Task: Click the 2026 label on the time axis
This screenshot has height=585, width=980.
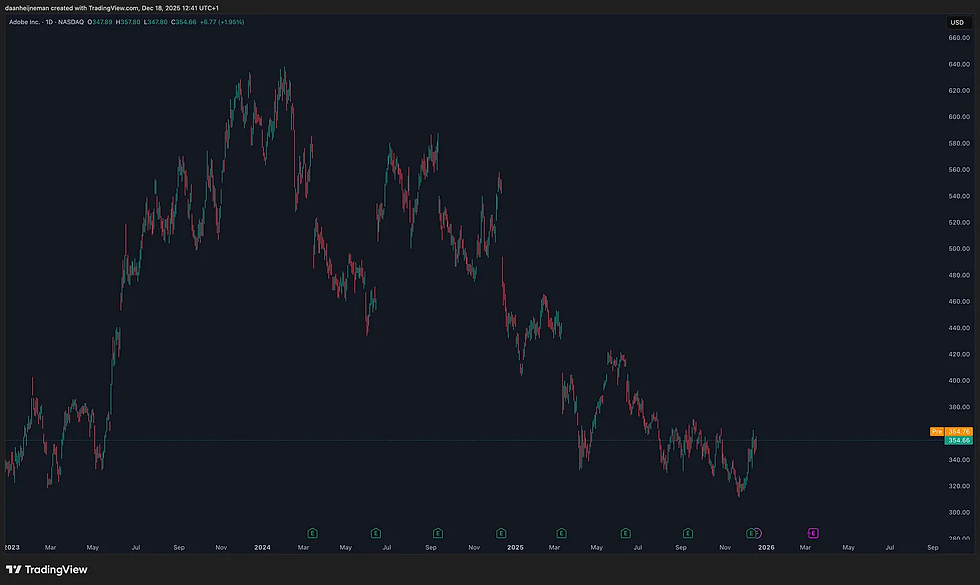Action: pos(766,548)
